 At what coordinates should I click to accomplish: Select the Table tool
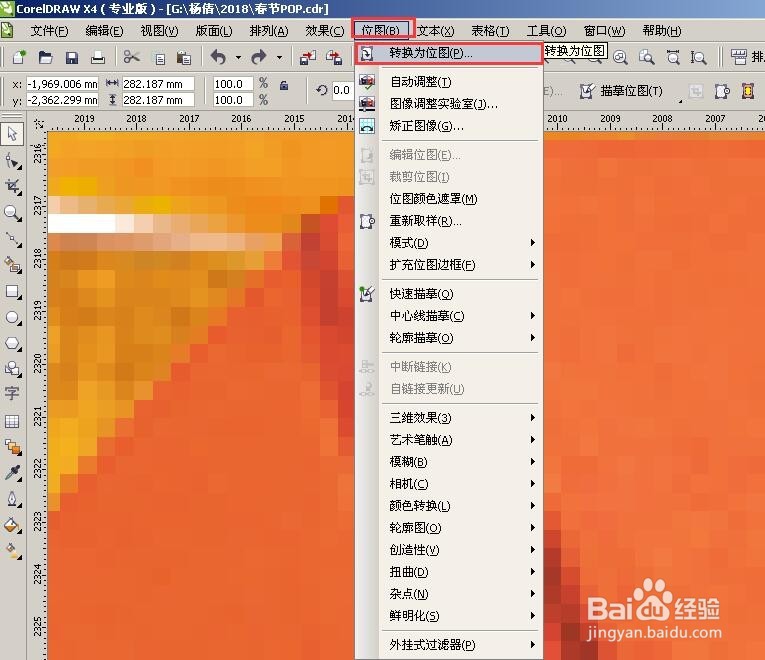(12, 421)
